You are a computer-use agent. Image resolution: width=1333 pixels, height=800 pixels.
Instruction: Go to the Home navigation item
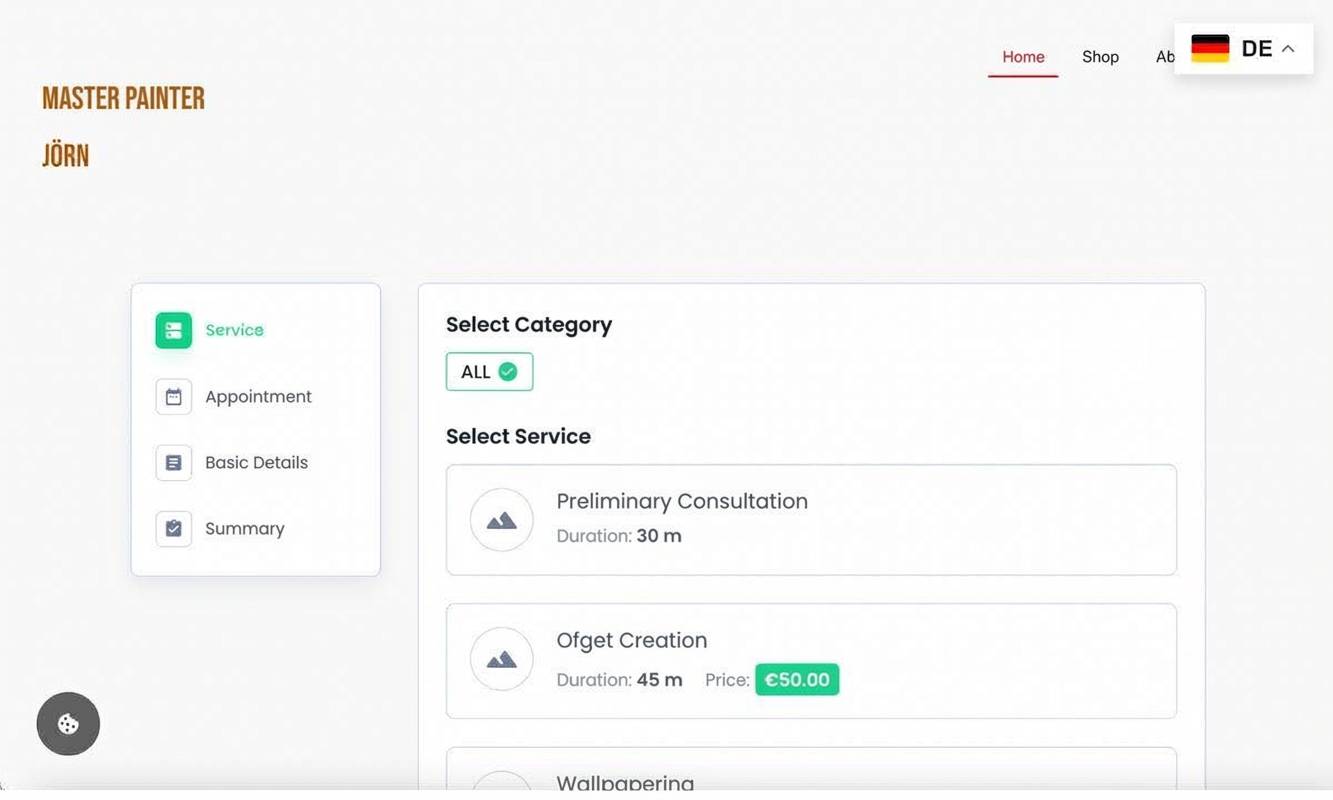point(1023,56)
